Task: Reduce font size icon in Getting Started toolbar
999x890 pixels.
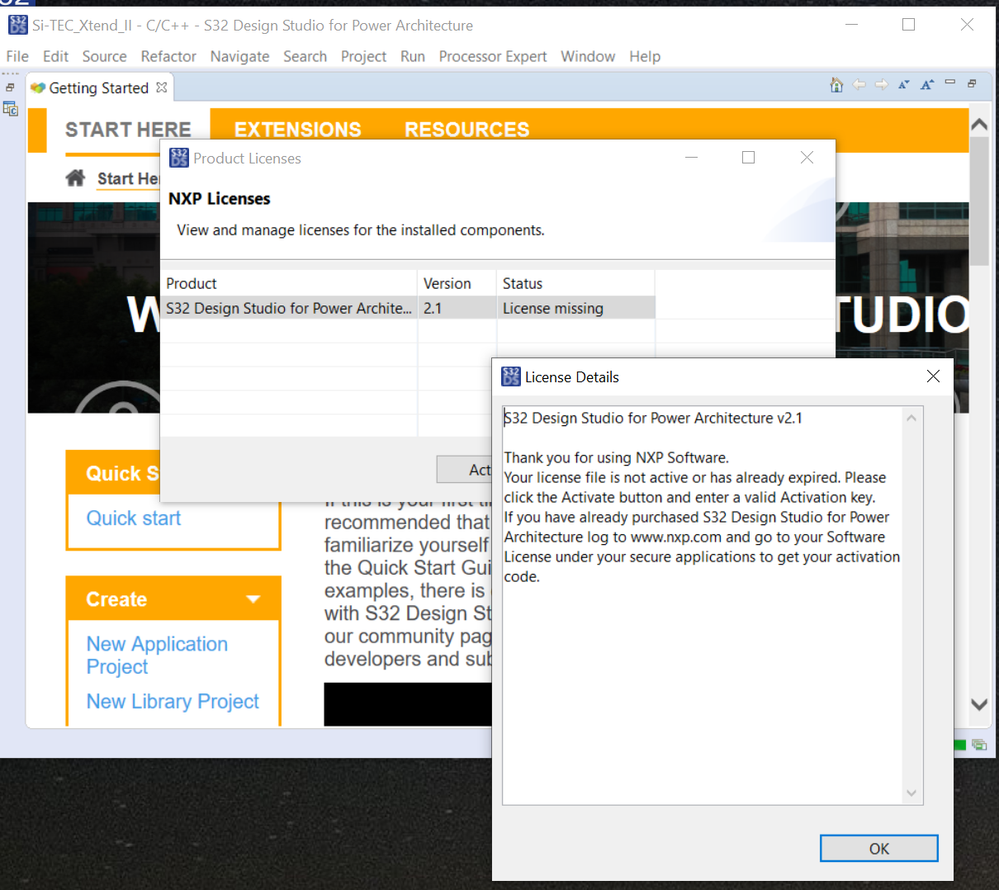Action: point(903,85)
